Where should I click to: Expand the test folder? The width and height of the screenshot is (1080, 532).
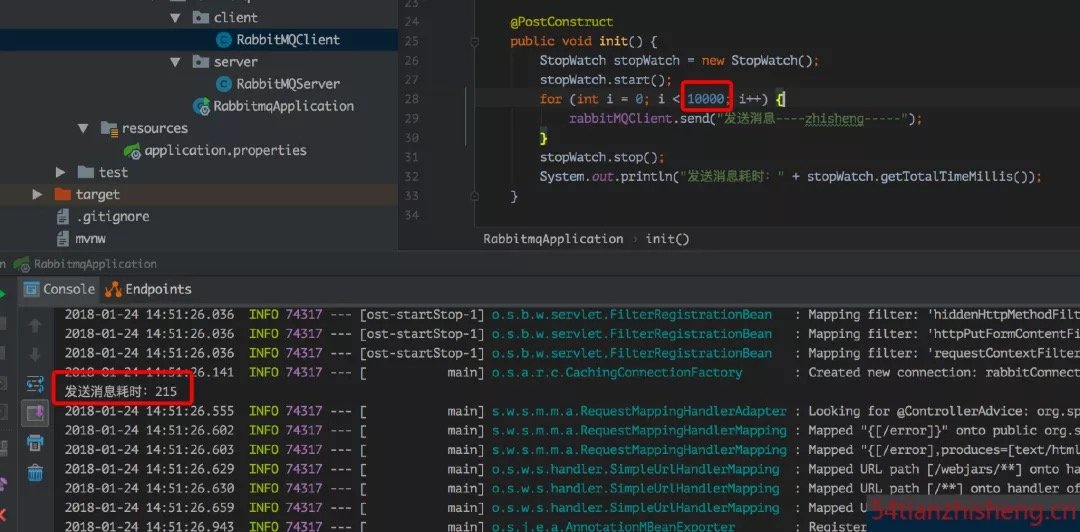coord(61,172)
